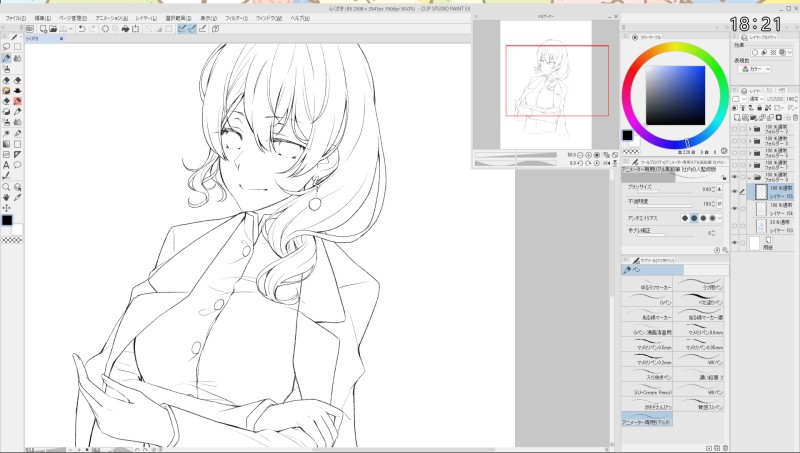Select SU-Cream Pencil sub tool
Screen dimensions: 800x453
(647, 390)
